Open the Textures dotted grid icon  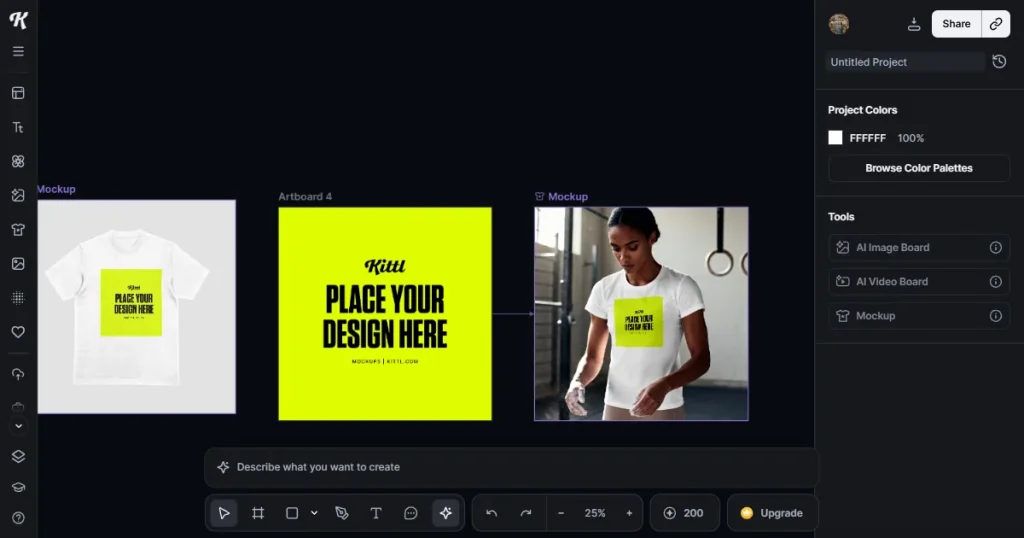(x=18, y=298)
